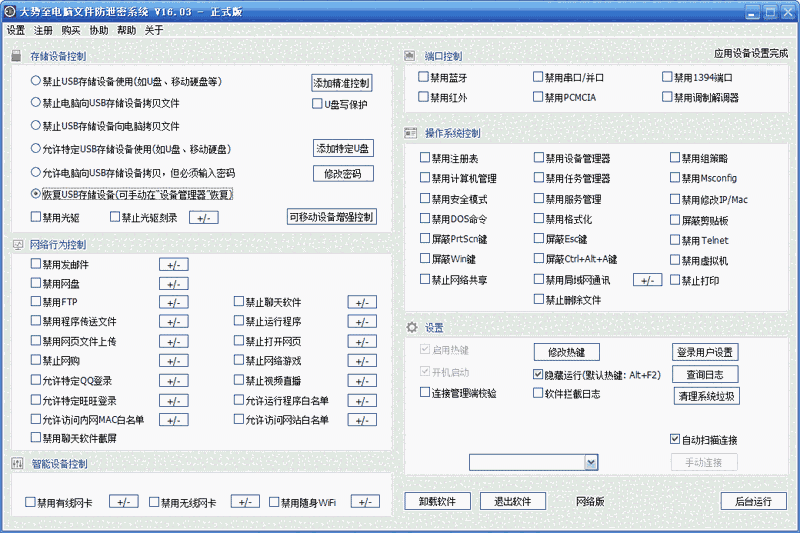Click the 添加精准控制 button
This screenshot has width=800, height=533.
pyautogui.click(x=341, y=83)
